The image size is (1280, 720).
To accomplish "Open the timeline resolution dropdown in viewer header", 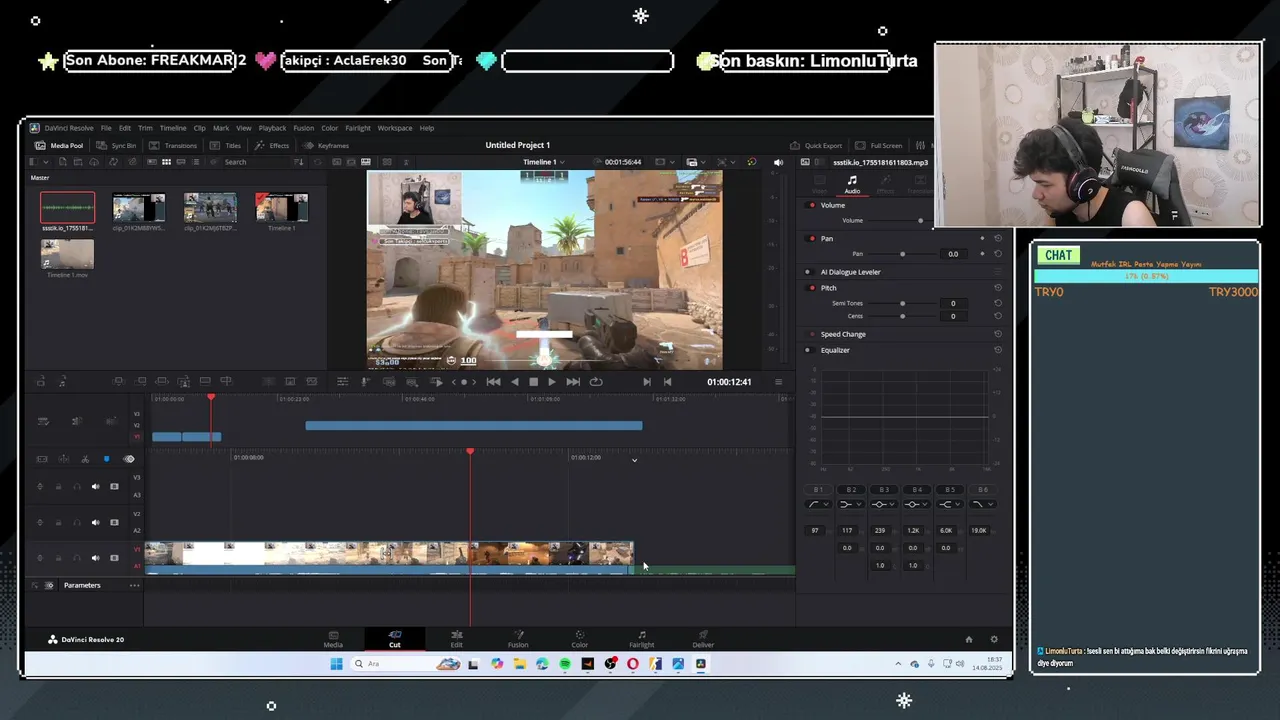I will (672, 162).
